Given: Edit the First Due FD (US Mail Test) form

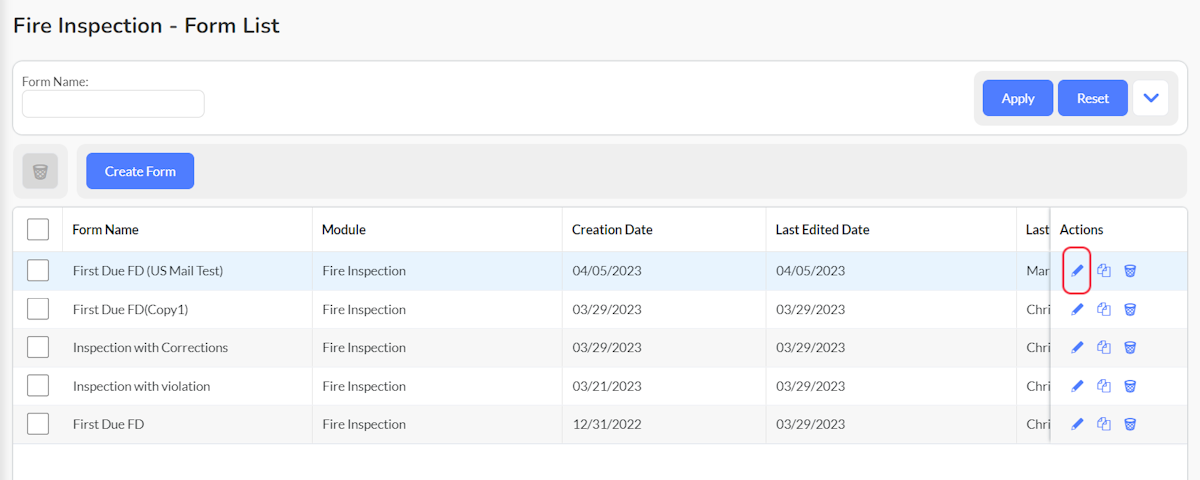Looking at the screenshot, I should tap(1077, 271).
